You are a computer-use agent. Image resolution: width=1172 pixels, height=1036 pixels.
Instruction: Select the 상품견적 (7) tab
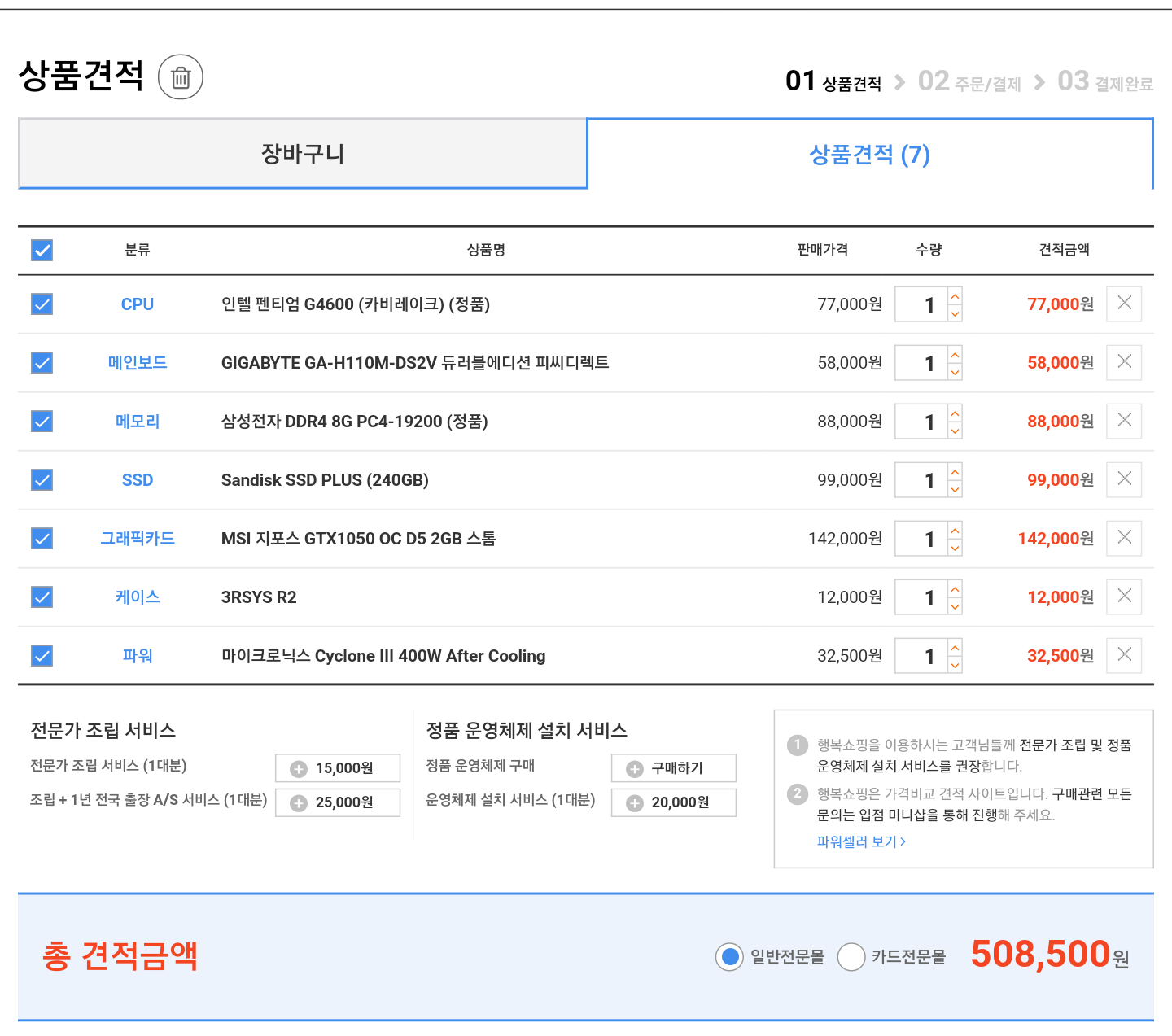tap(870, 154)
